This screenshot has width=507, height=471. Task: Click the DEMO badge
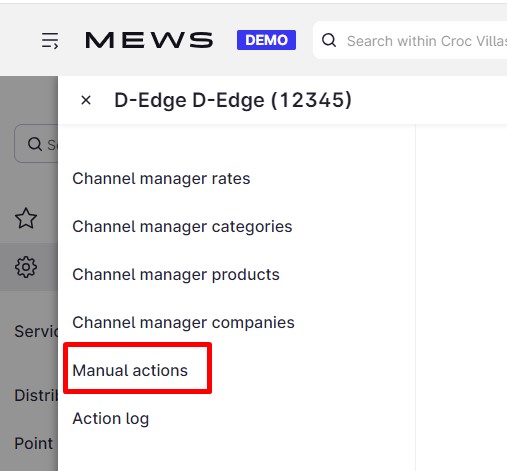click(x=266, y=40)
